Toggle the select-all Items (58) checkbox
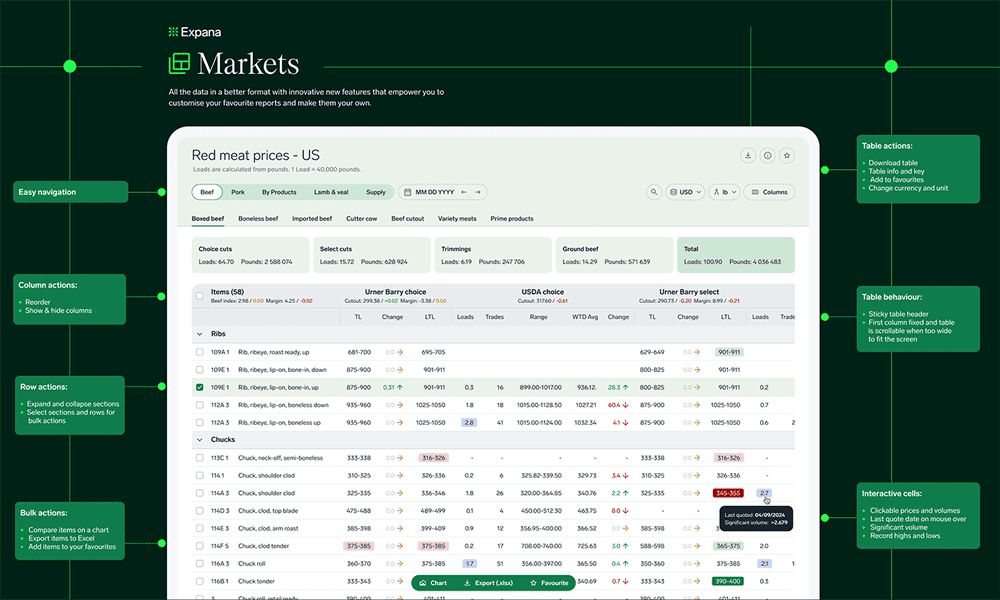Viewport: 1000px width, 600px height. coord(200,296)
